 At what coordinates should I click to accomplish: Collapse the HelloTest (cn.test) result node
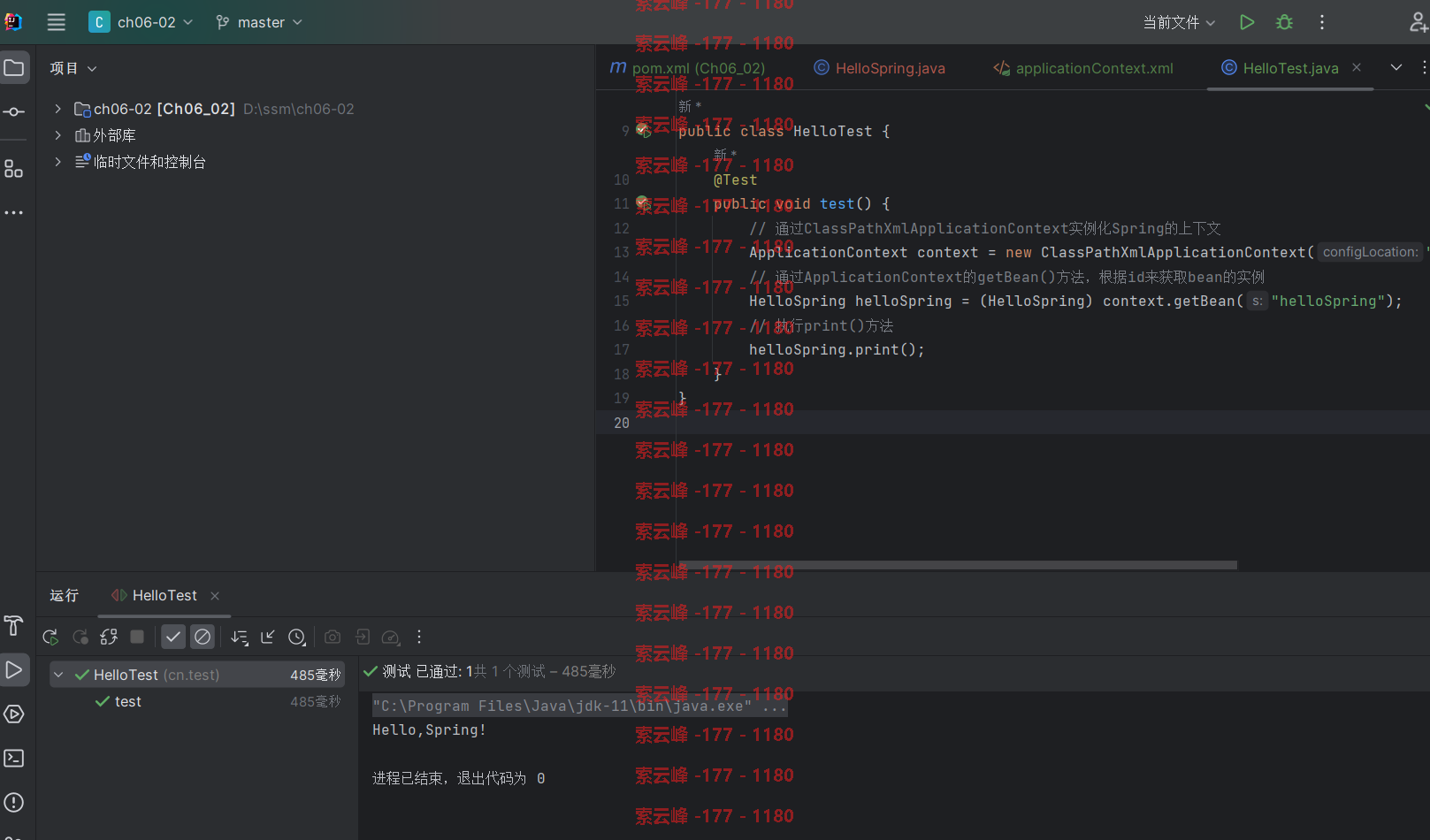[x=58, y=675]
